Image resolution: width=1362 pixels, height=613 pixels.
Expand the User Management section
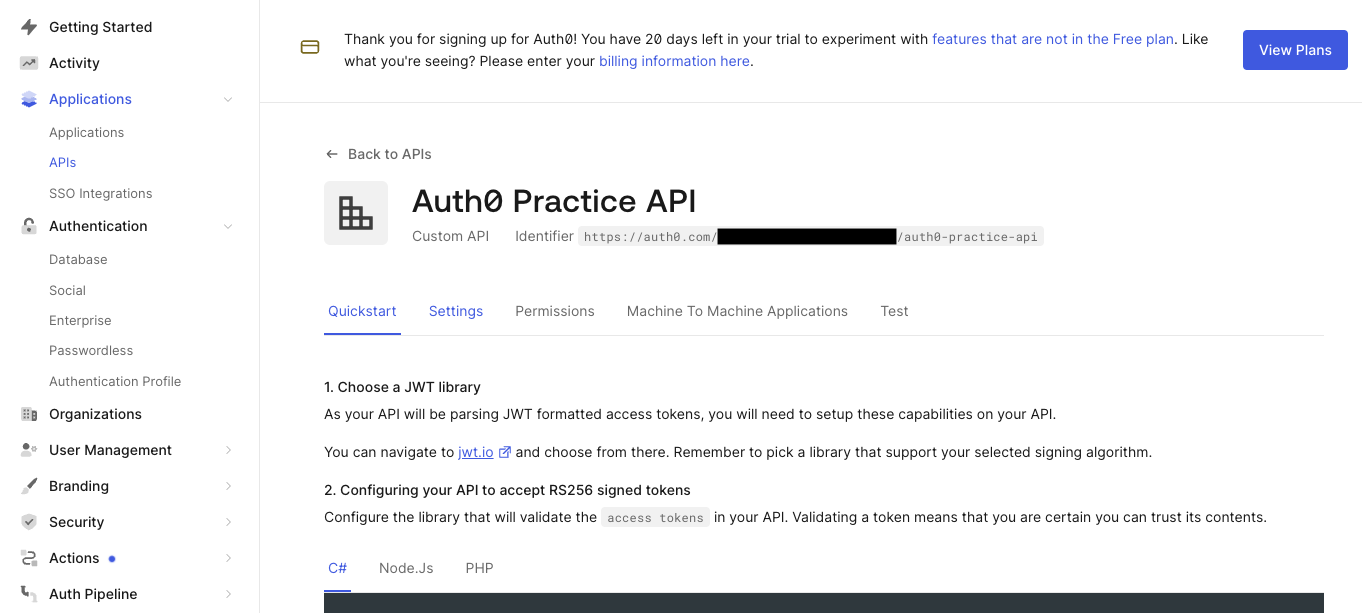pos(229,449)
